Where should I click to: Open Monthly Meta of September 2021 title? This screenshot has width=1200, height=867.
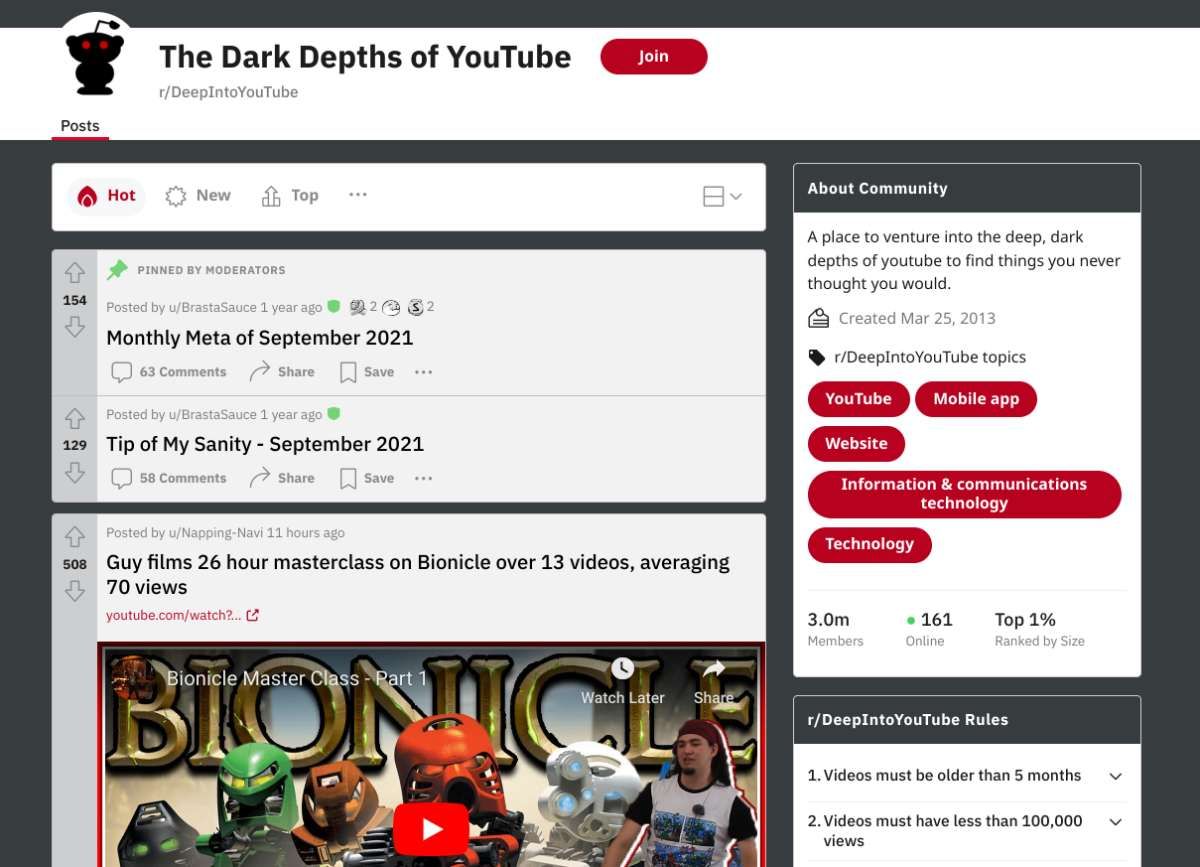(260, 338)
